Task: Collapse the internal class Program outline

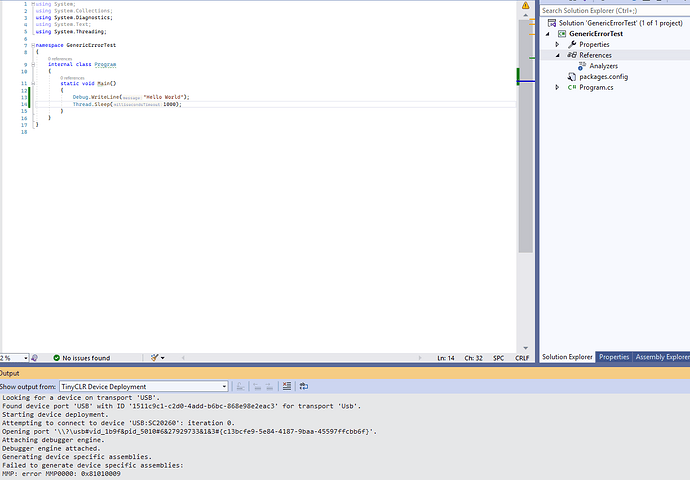Action: 33,64
